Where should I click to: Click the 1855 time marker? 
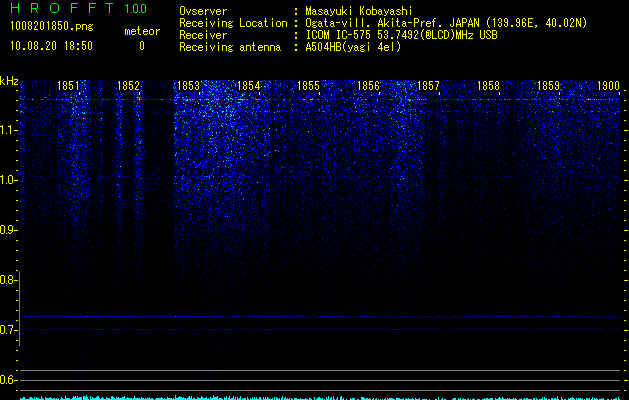click(x=308, y=86)
